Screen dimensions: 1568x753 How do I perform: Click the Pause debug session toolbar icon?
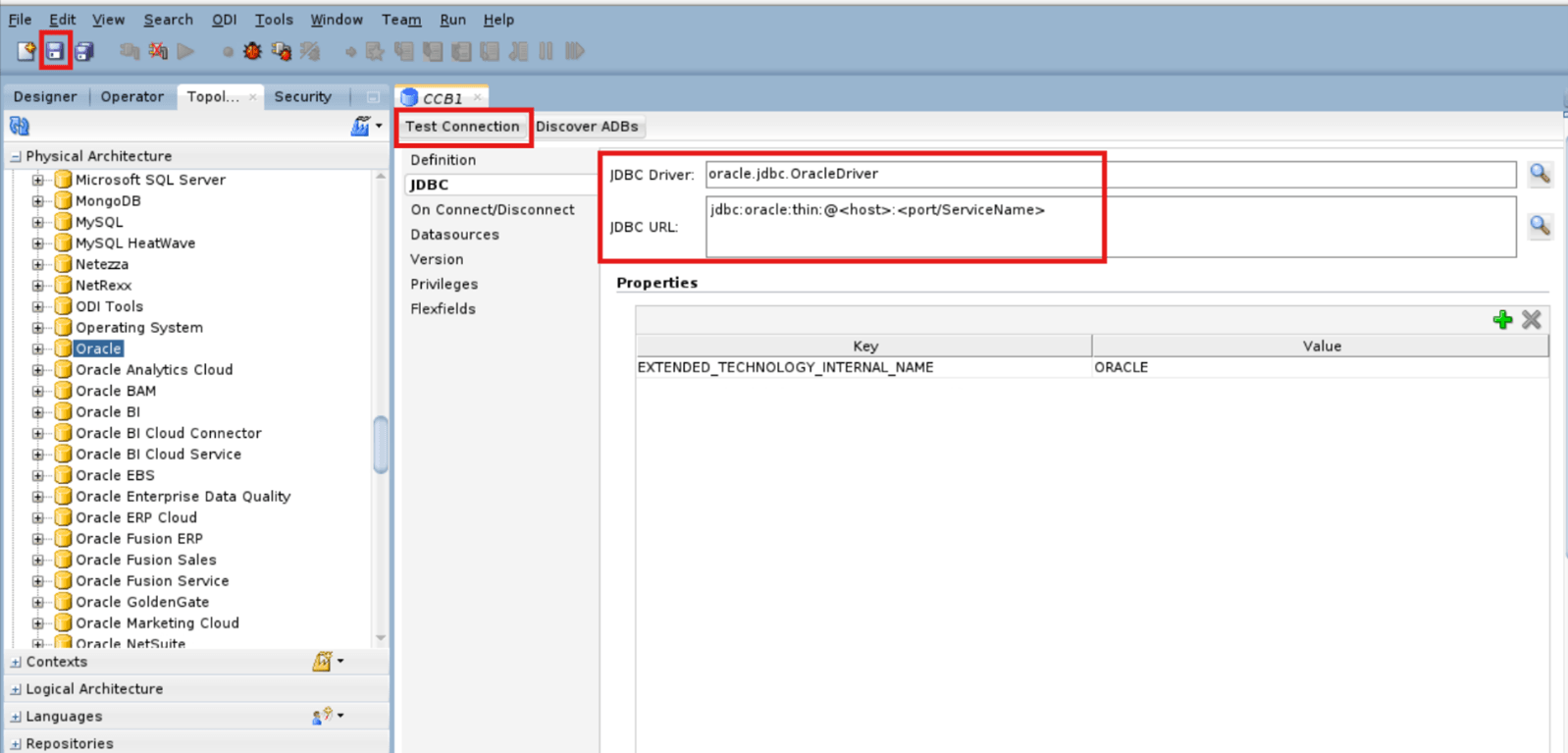click(547, 51)
